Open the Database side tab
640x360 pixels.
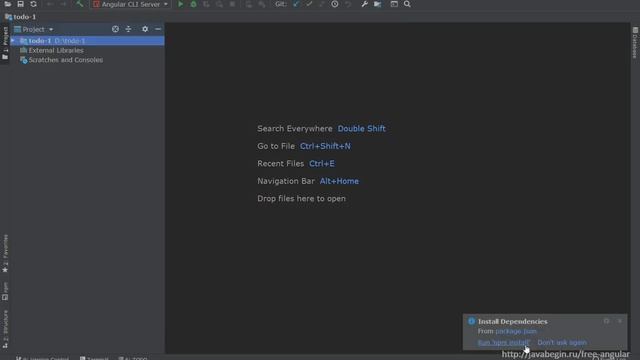(635, 43)
